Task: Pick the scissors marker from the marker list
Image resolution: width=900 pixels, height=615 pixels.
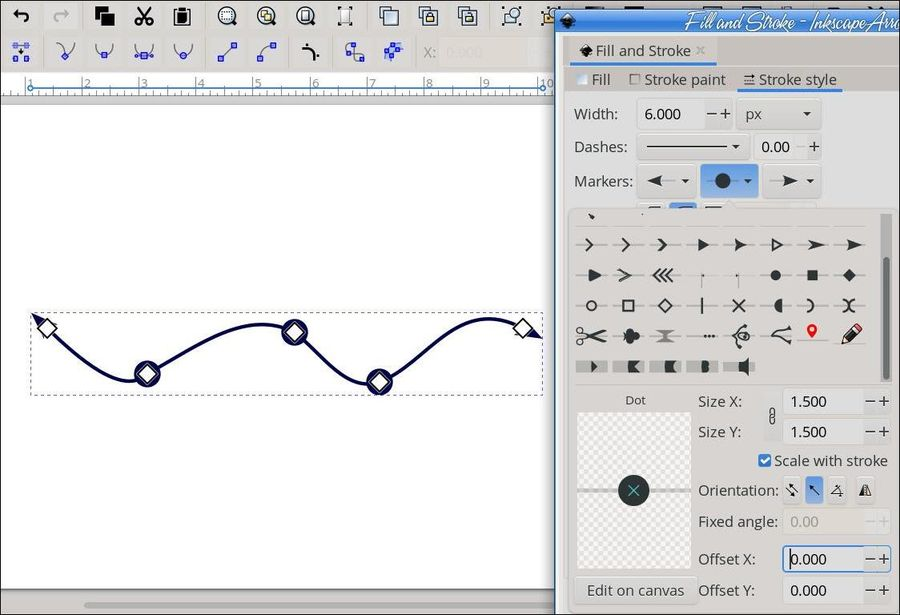Action: coord(591,336)
